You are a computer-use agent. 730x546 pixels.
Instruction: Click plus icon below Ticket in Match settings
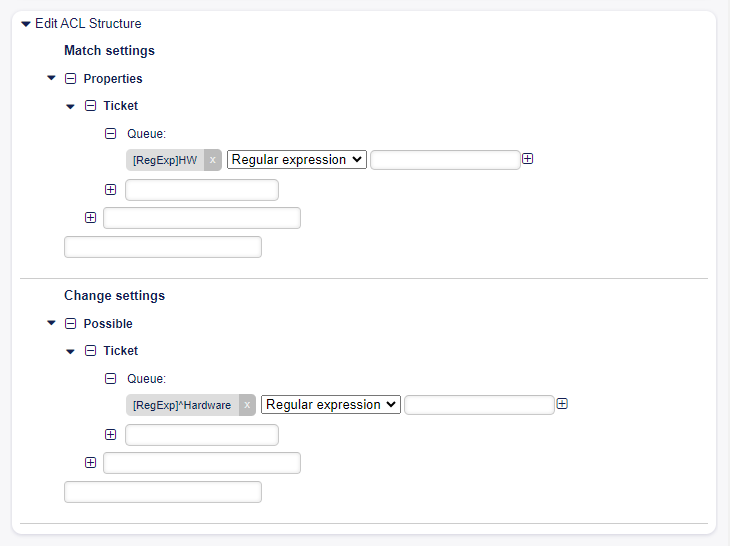(90, 217)
